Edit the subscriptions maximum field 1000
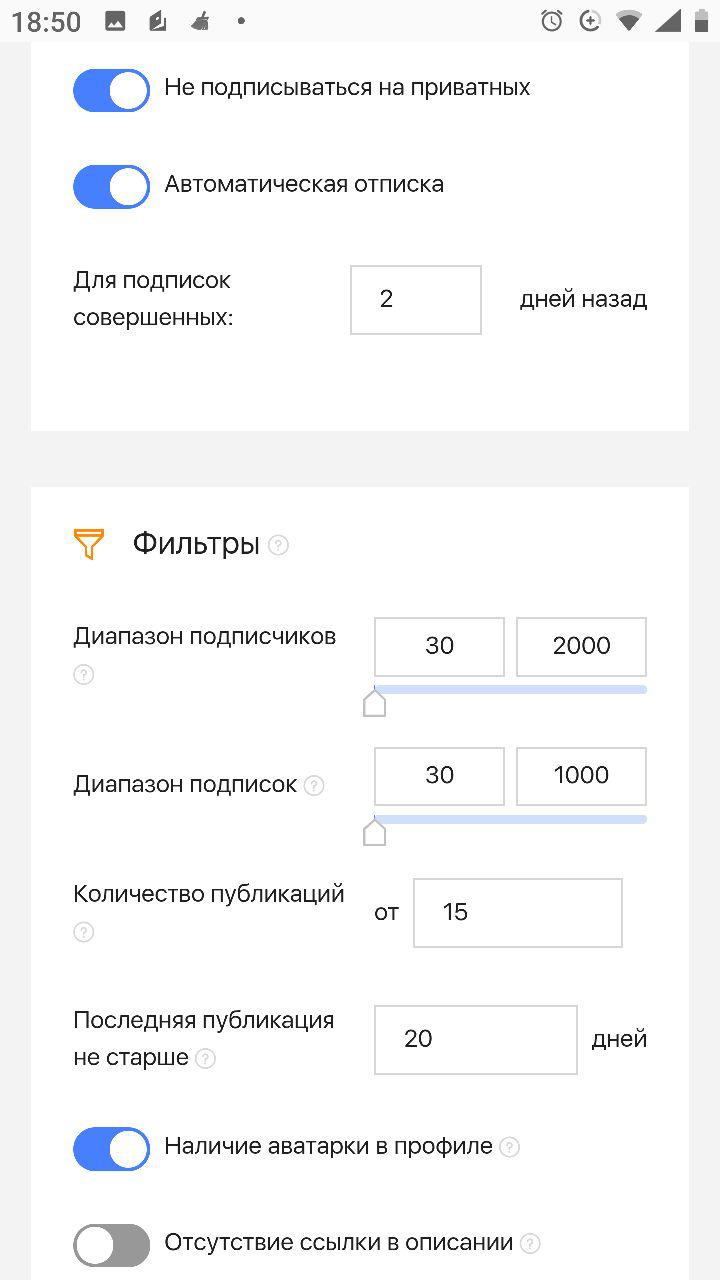The width and height of the screenshot is (720, 1280). pyautogui.click(x=581, y=776)
